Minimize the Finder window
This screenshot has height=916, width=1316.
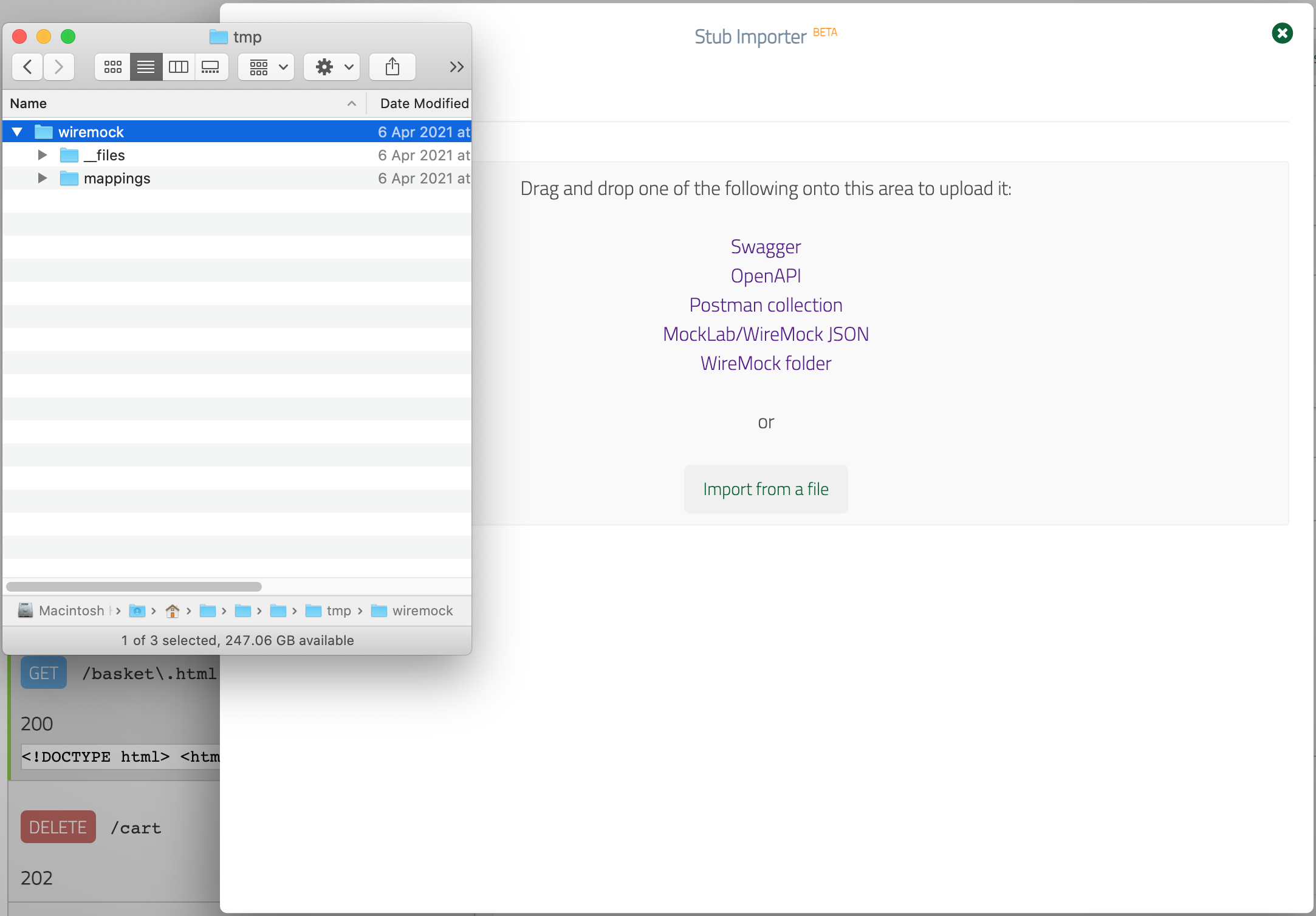point(44,36)
